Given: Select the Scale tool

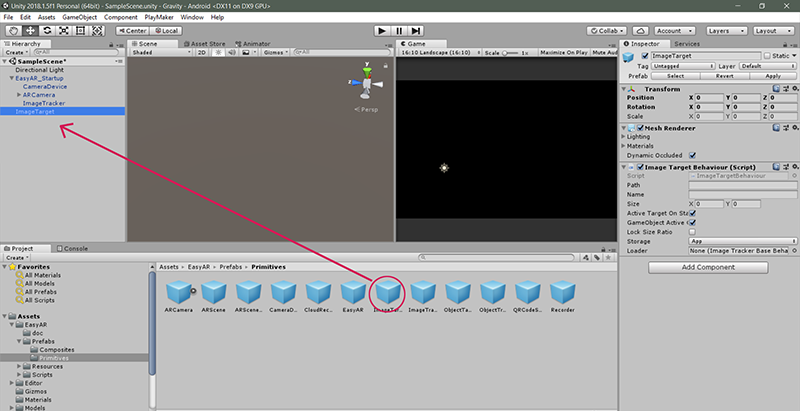Looking at the screenshot, I should tap(64, 31).
